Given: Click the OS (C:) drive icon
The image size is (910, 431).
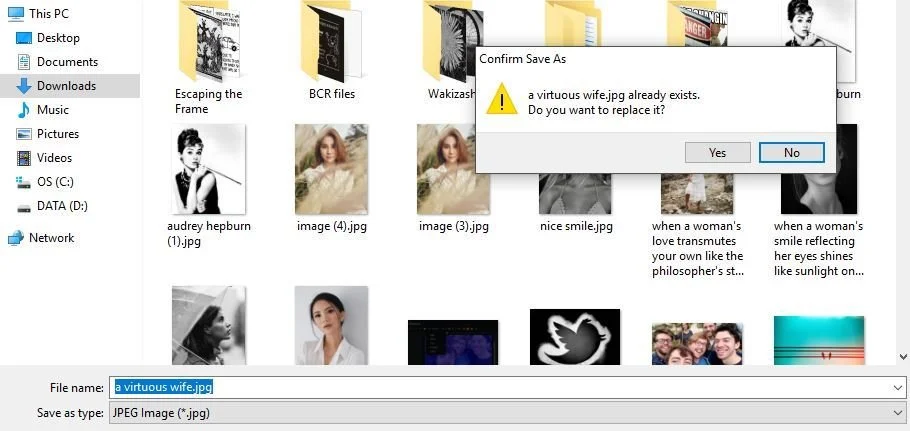Looking at the screenshot, I should pos(24,182).
